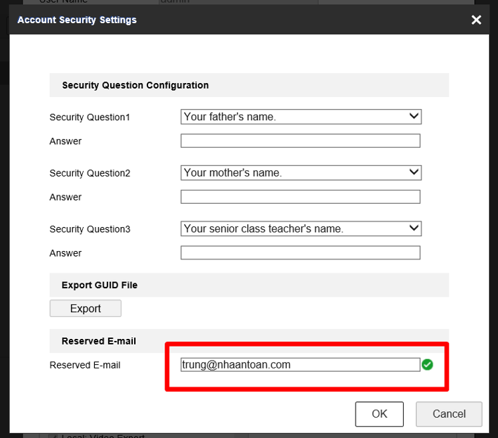Click the Security Question2 label

(90, 173)
